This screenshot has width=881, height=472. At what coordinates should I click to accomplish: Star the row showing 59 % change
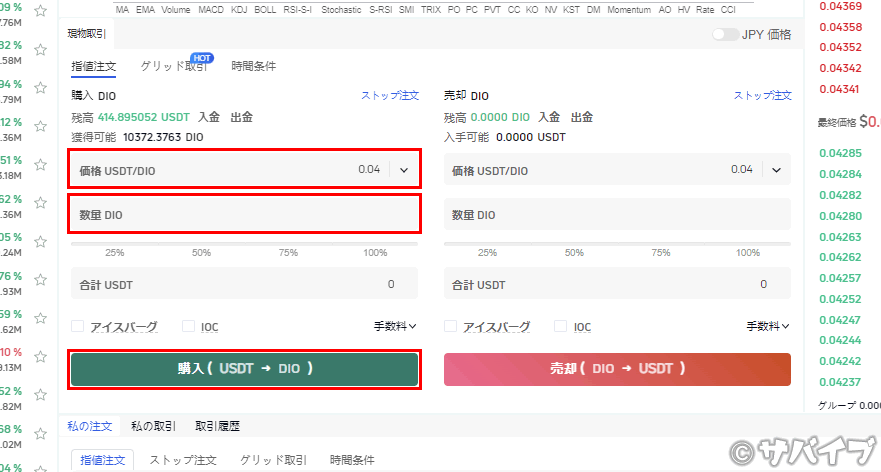pos(40,318)
